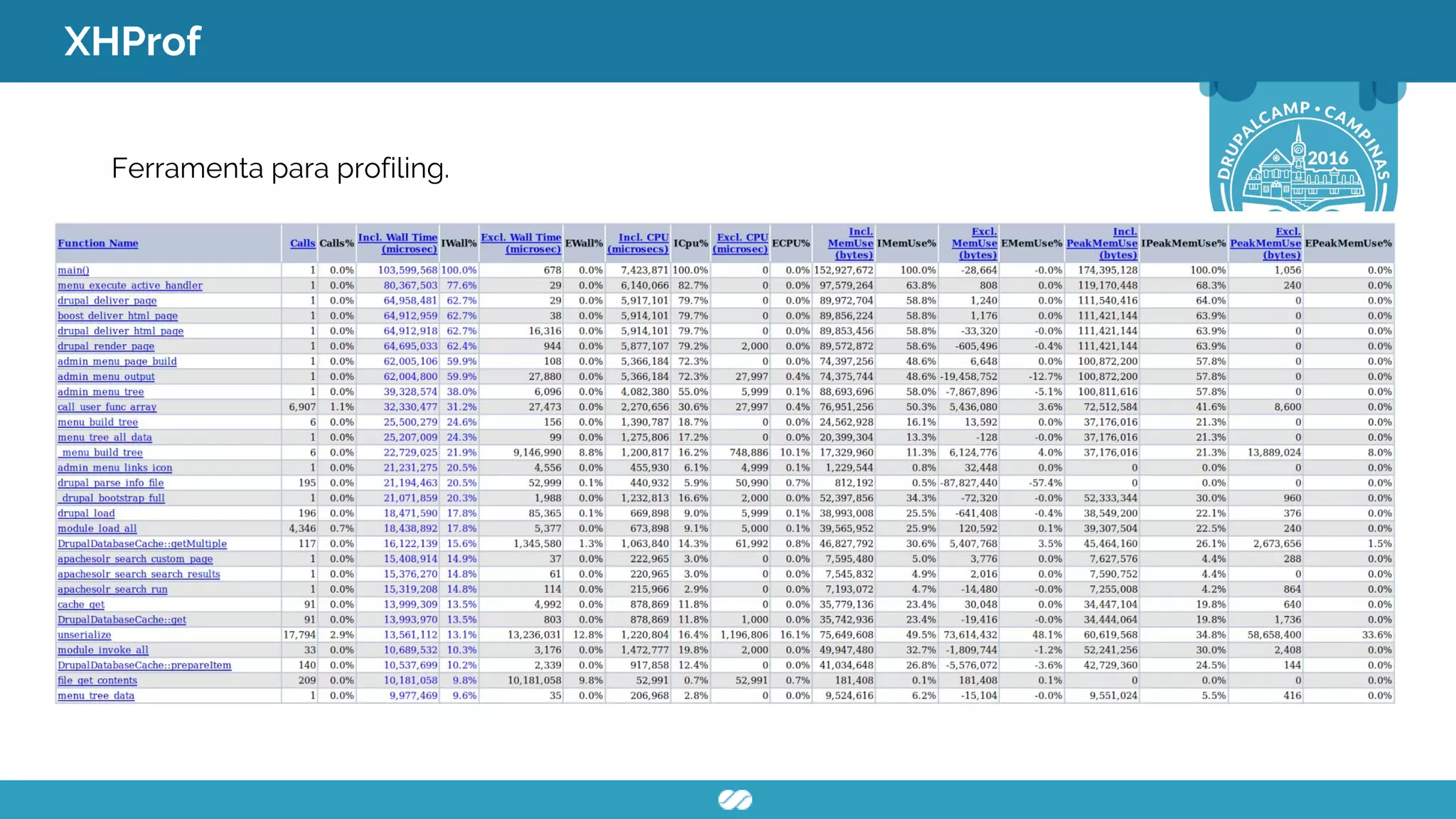Open apachesolr_search_run function link
This screenshot has width=1456, height=819.
pos(113,589)
